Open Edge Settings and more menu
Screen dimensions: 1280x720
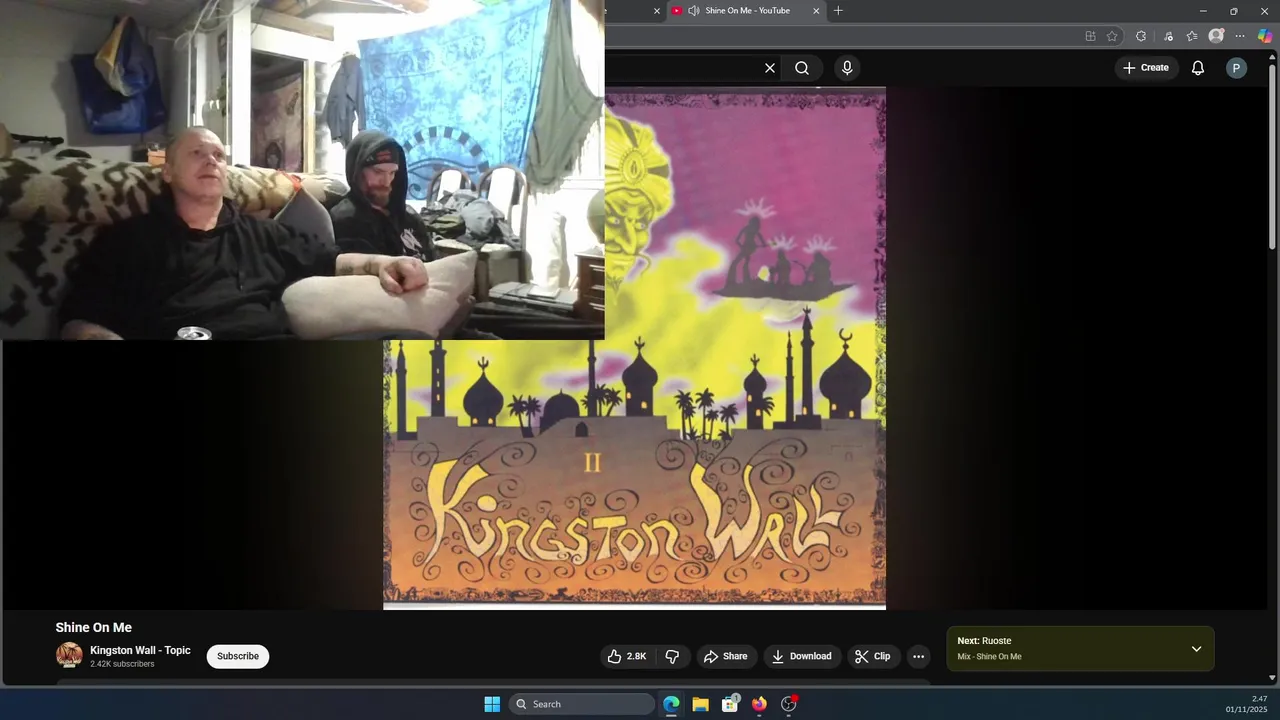tap(1240, 36)
